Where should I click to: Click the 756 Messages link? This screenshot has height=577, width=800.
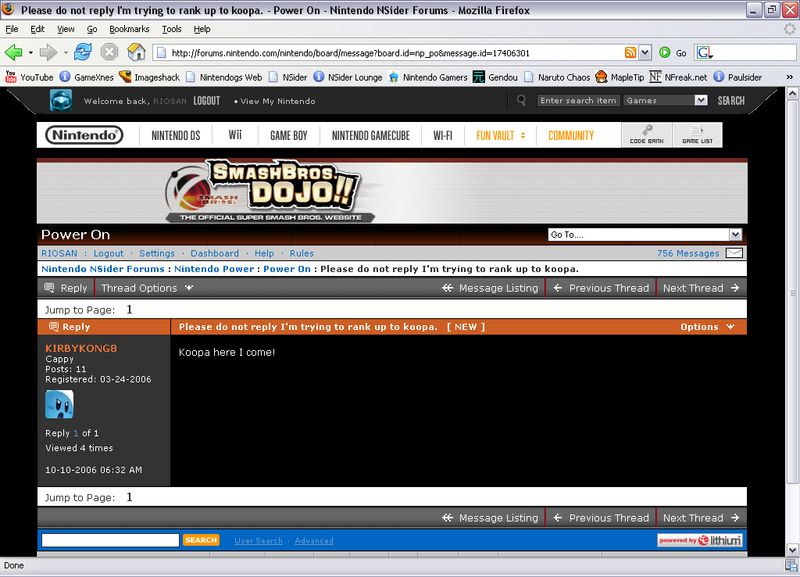[688, 253]
